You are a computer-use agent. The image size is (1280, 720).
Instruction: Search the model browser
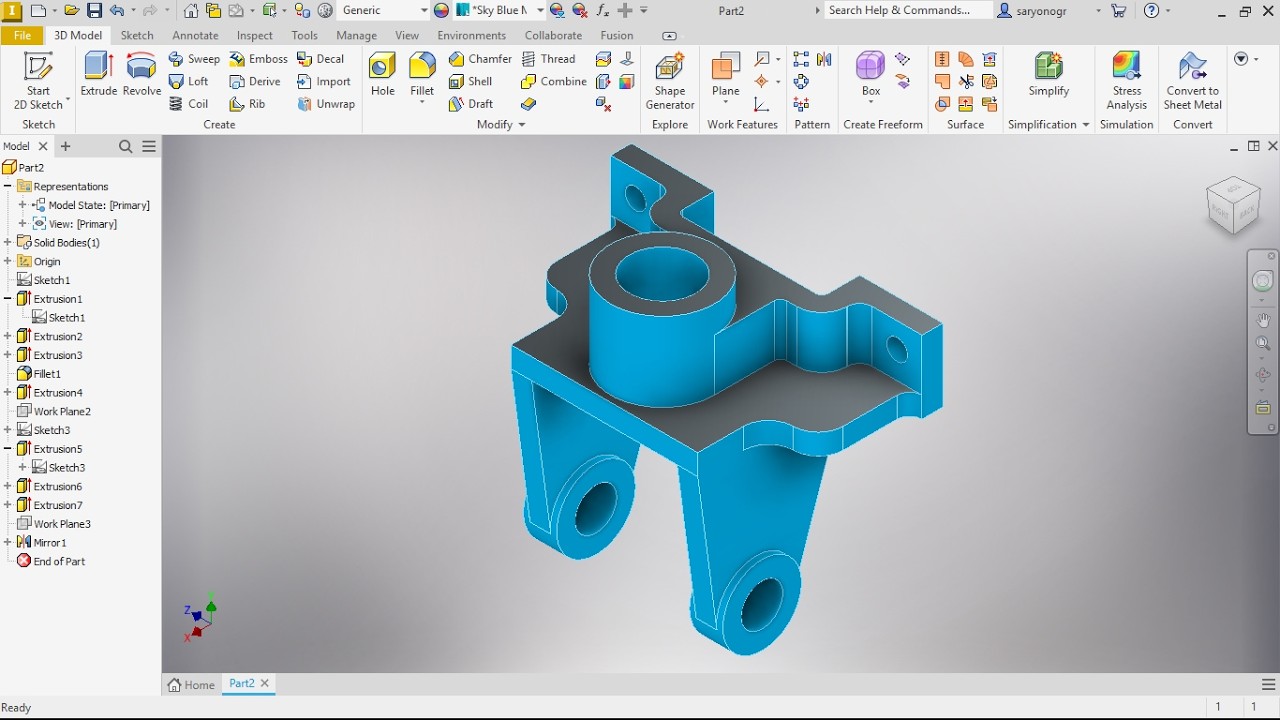pos(126,146)
